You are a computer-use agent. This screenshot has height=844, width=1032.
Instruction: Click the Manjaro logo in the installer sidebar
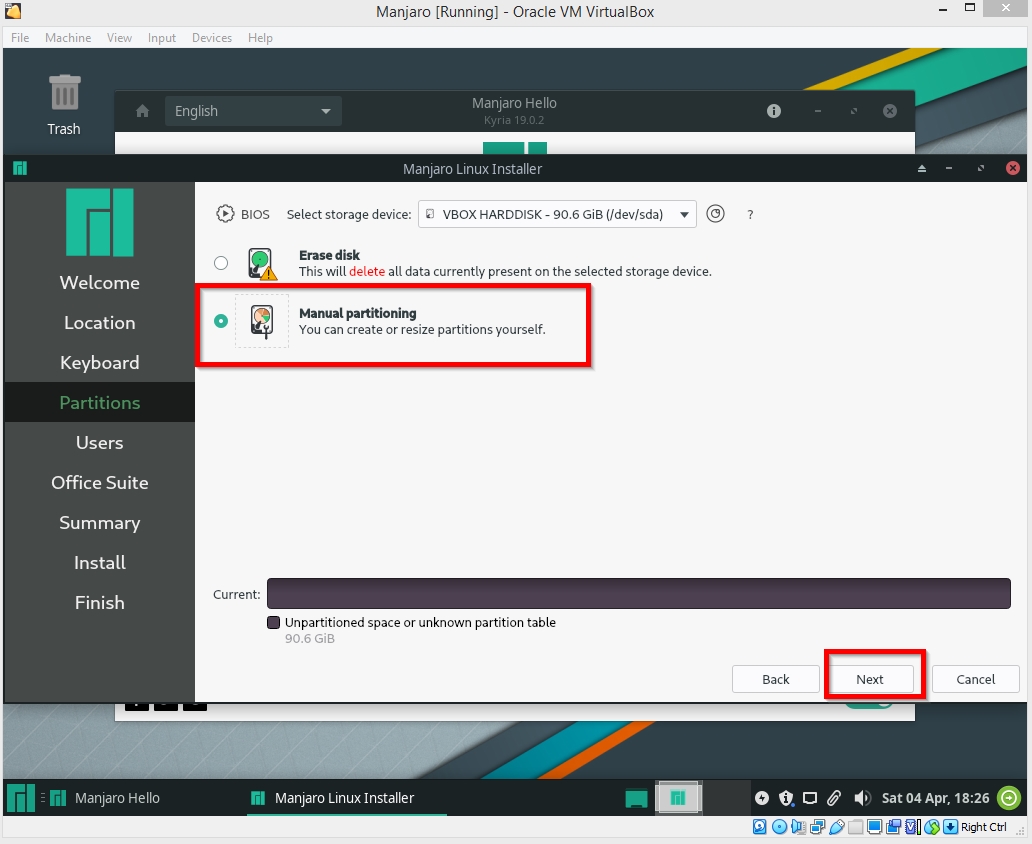point(100,222)
